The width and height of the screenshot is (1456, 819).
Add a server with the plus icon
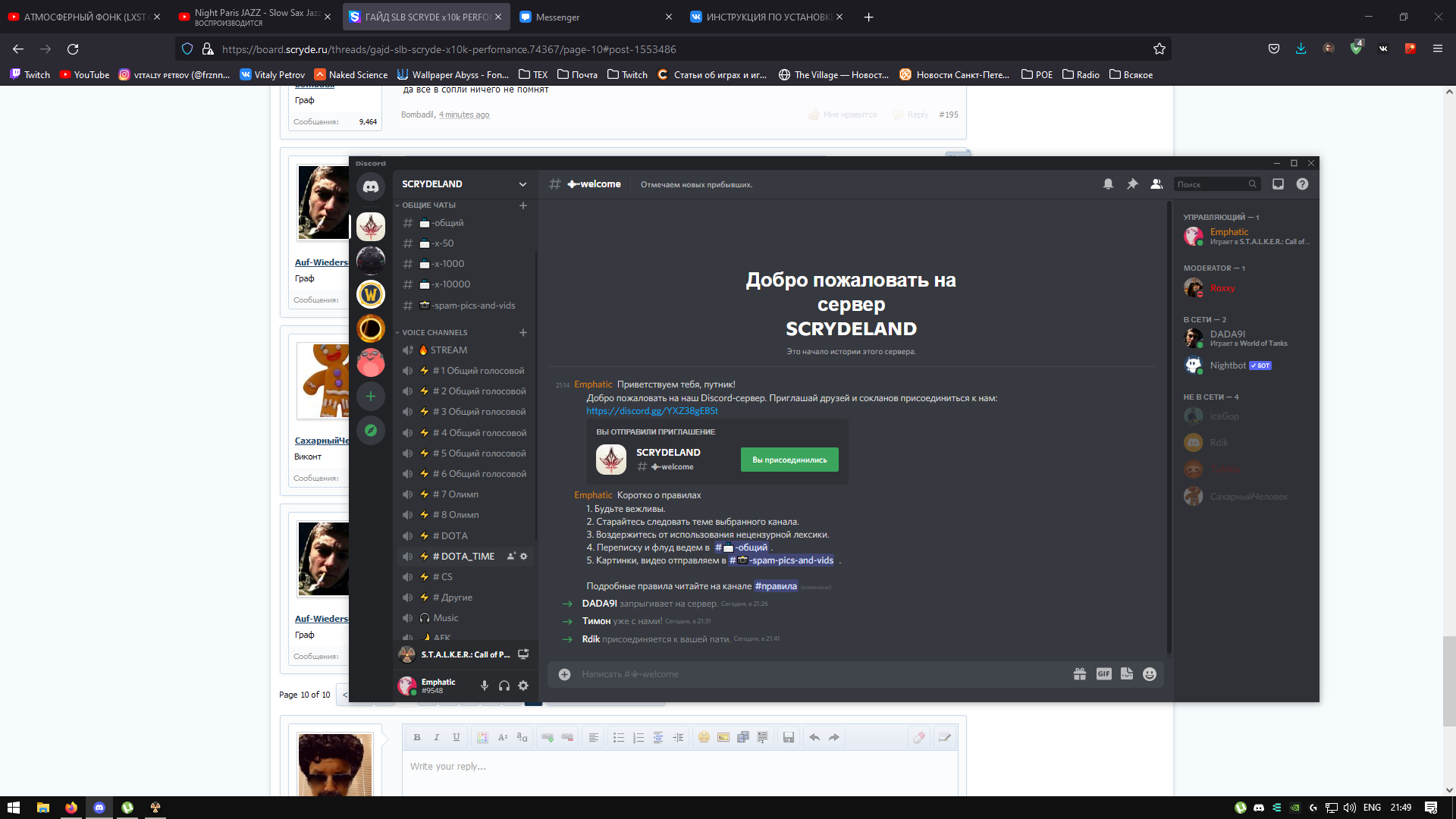[371, 396]
